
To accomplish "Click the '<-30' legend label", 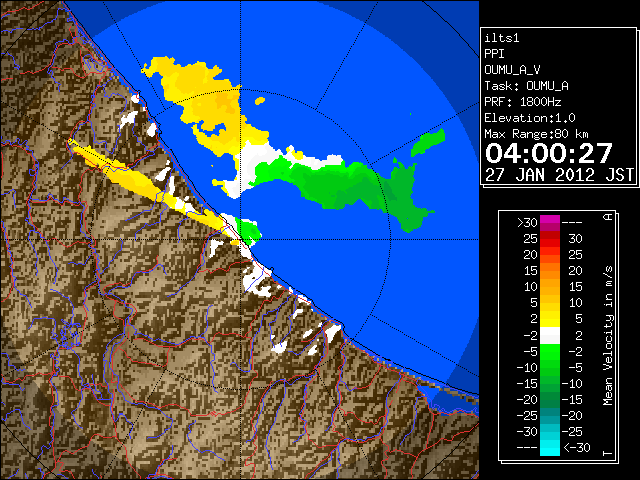I will pos(577,447).
